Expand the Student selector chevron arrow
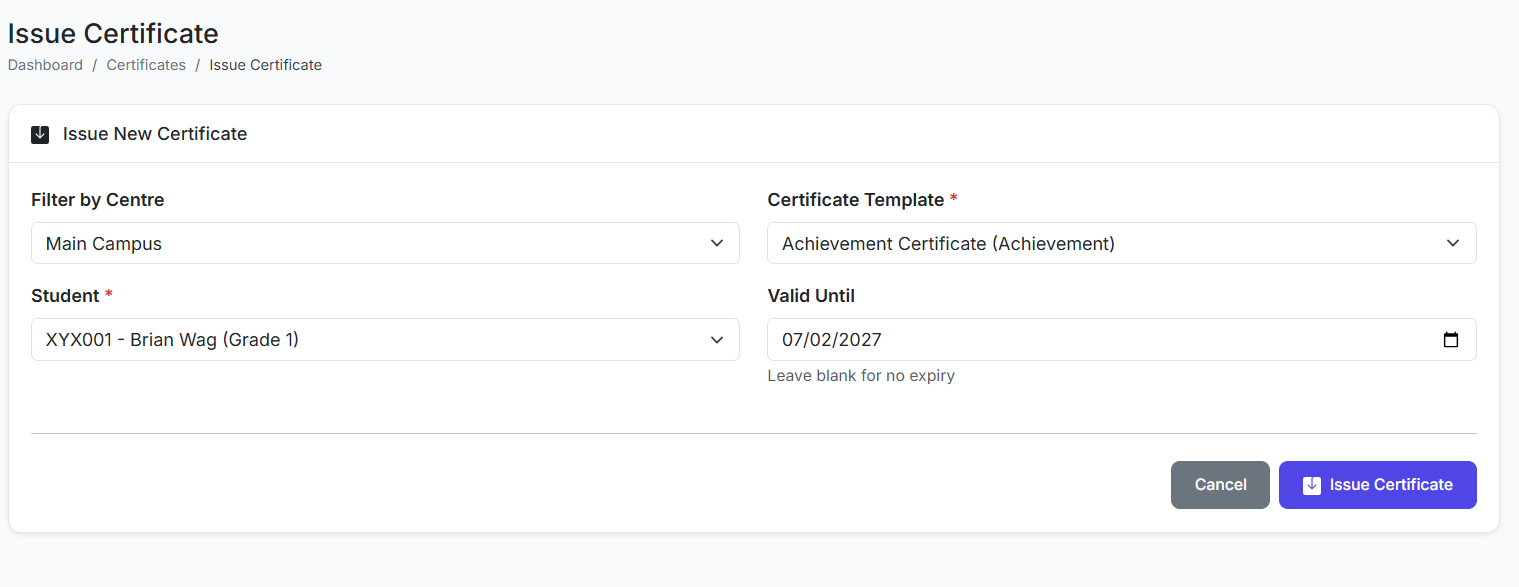The height and width of the screenshot is (587, 1519). [717, 340]
